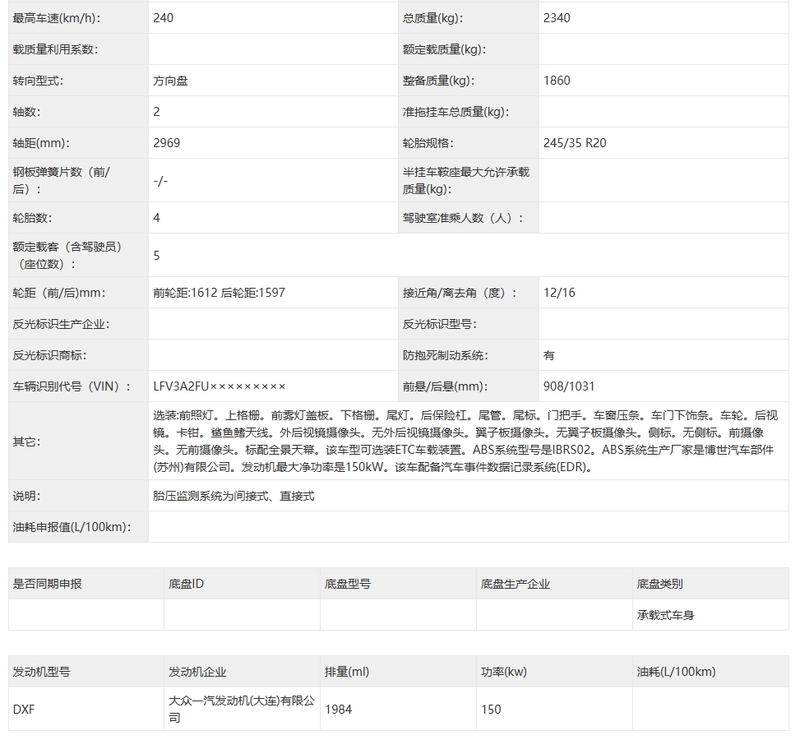Click the engine model DXF
The height and width of the screenshot is (740, 800).
(23, 709)
